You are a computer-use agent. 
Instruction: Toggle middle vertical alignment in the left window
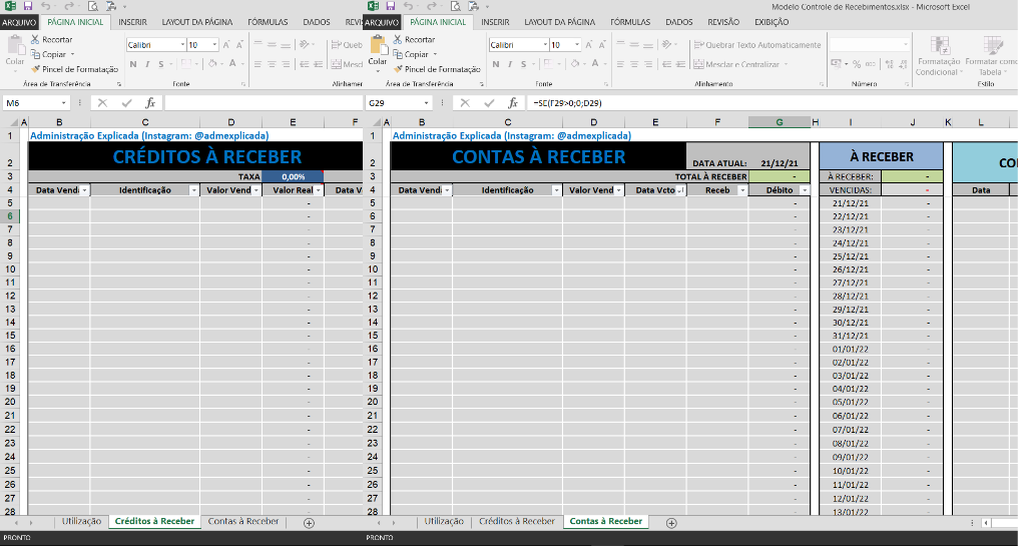click(271, 45)
